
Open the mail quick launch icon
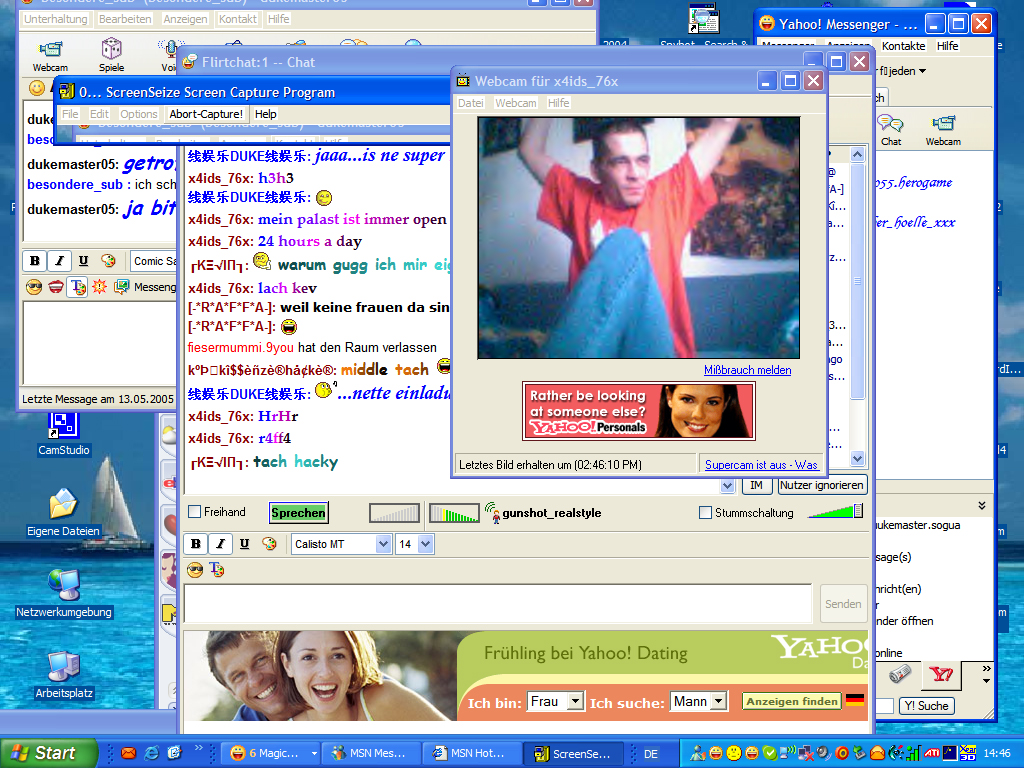pyautogui.click(x=129, y=753)
